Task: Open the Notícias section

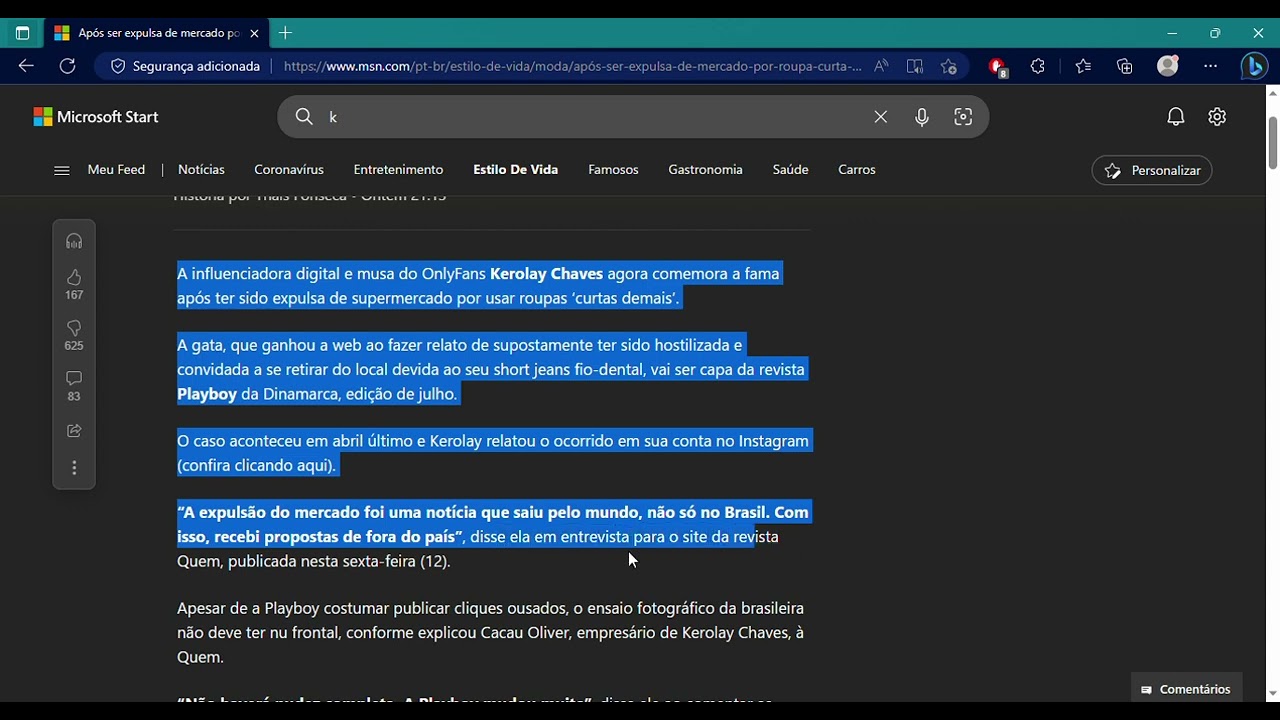Action: [201, 170]
